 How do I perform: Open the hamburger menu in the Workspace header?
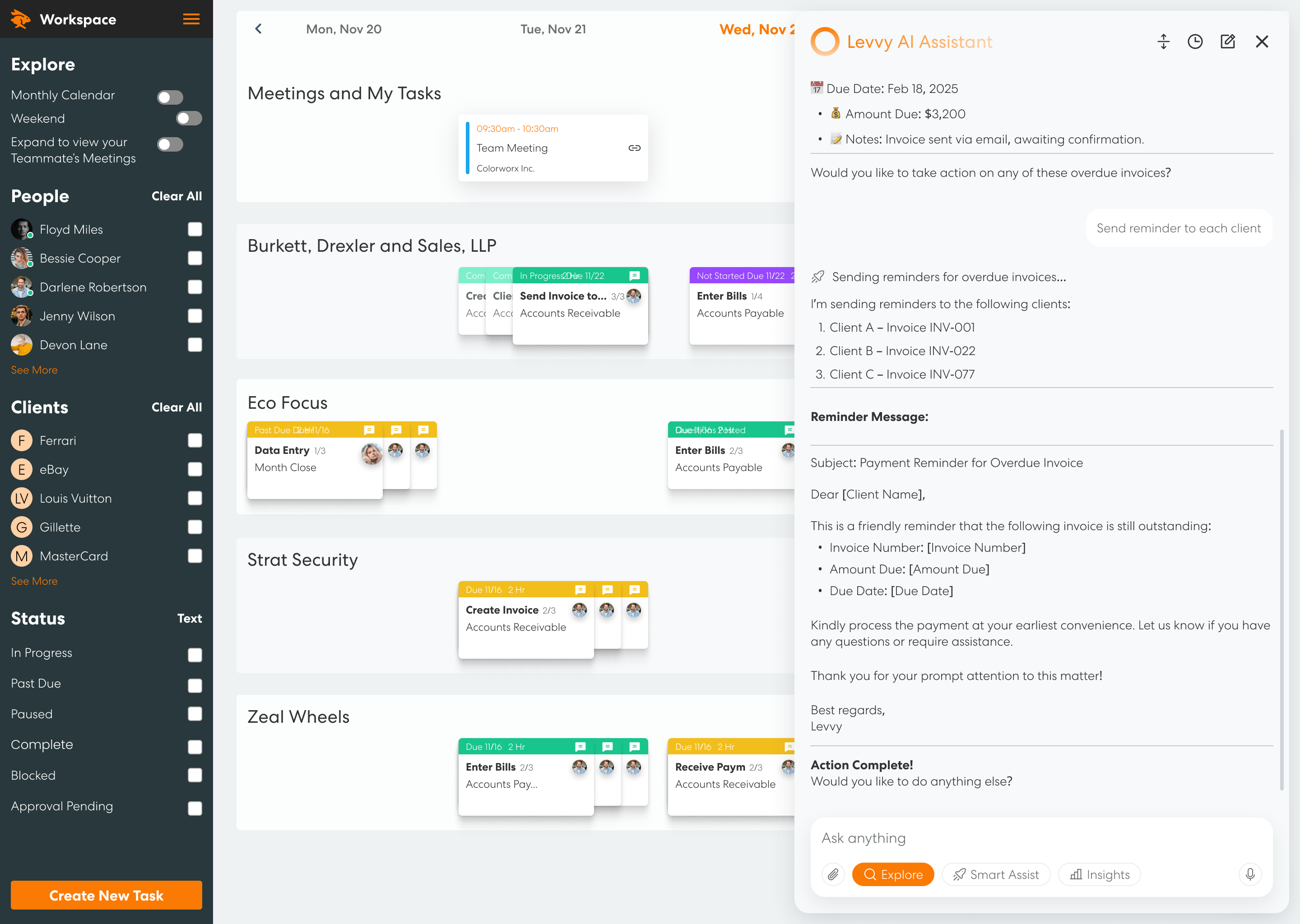pos(191,19)
